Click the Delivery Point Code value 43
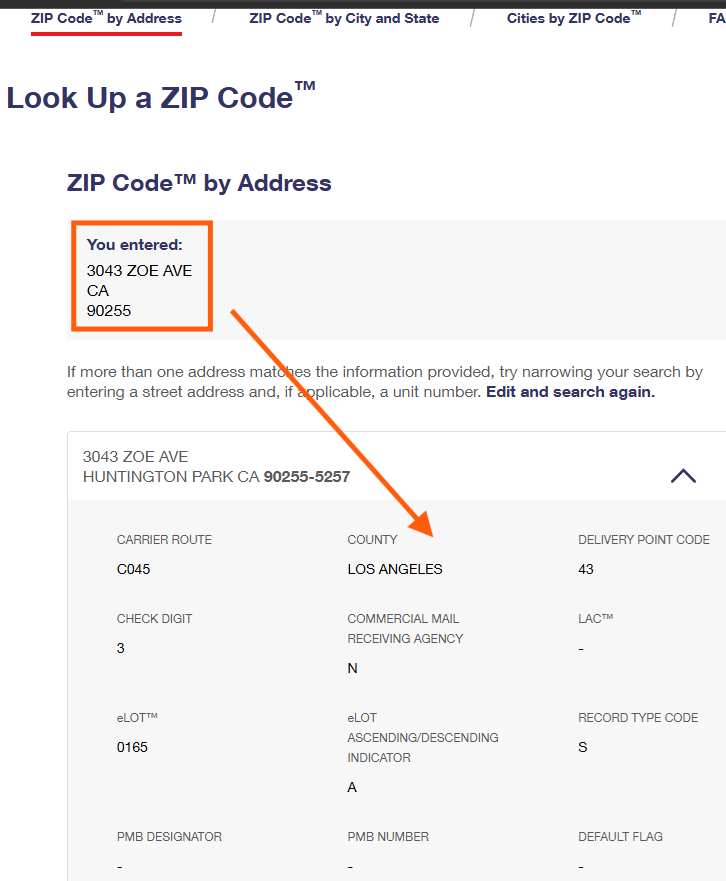The height and width of the screenshot is (881, 726). click(x=586, y=569)
